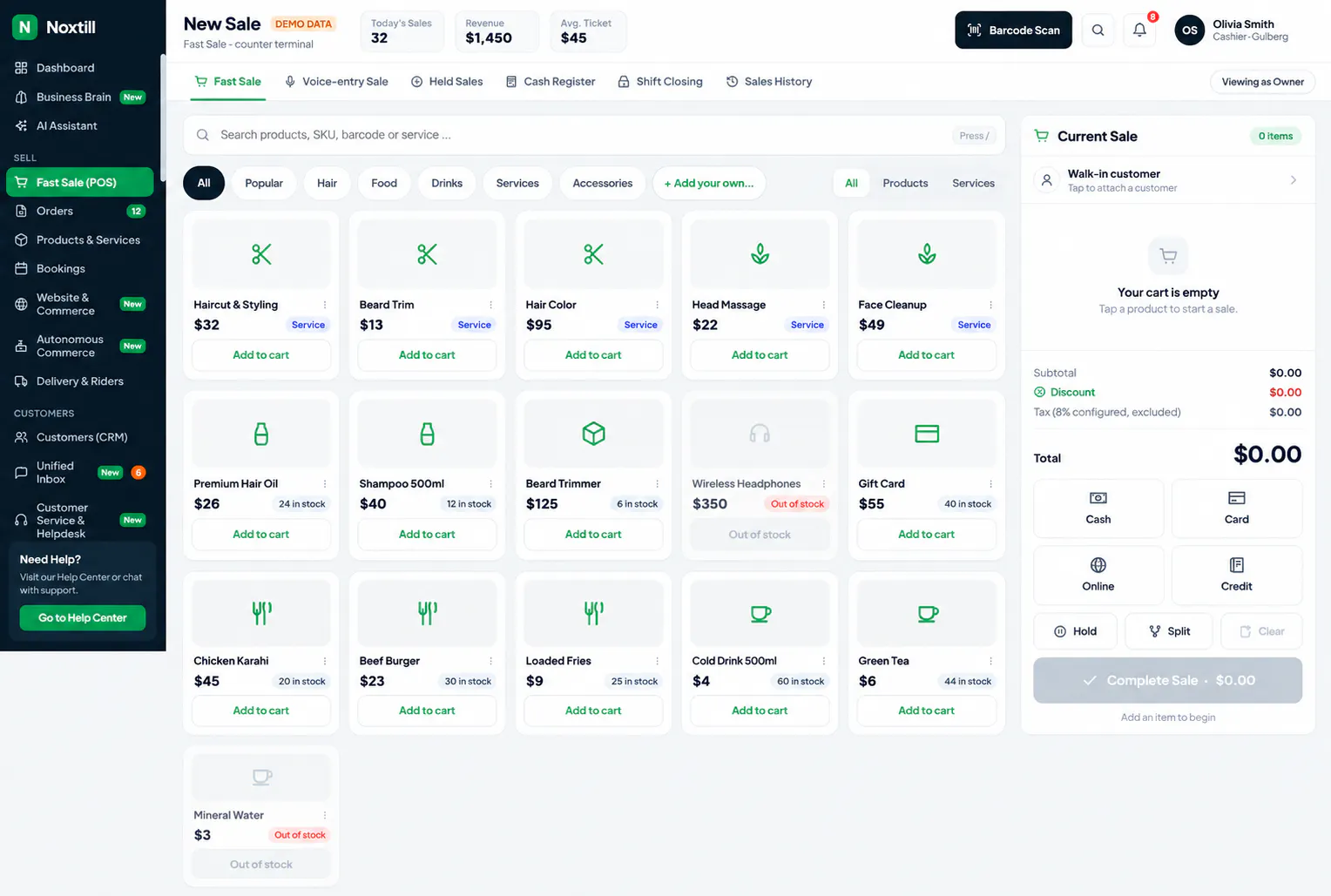Screen dimensions: 1331x896
Task: Open the notifications bell
Action: (1139, 30)
